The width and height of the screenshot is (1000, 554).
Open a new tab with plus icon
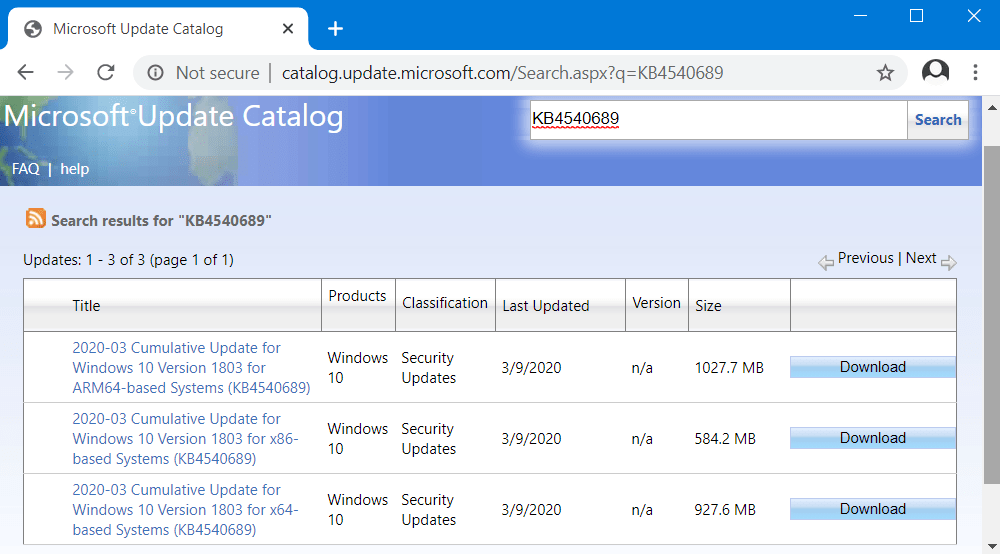point(335,29)
